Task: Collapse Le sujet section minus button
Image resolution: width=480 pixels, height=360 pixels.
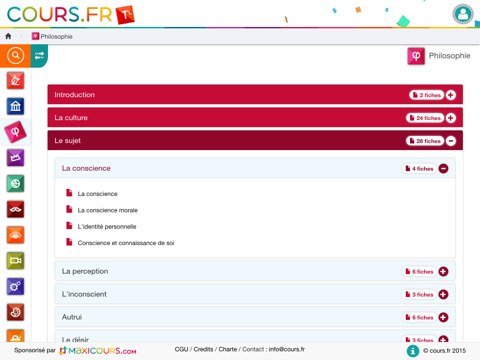Action: tap(451, 141)
